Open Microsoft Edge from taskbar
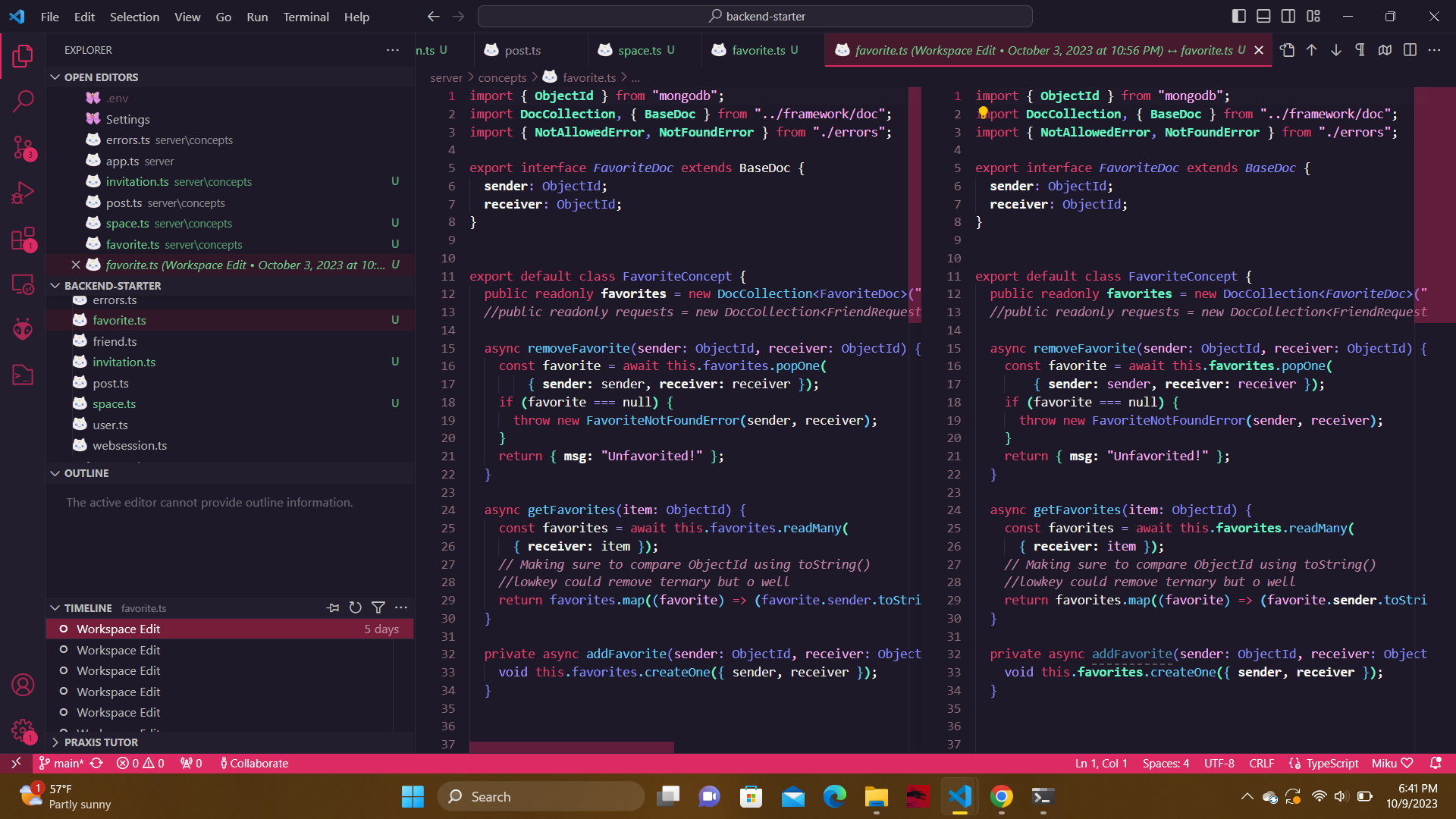This screenshot has width=1456, height=819. pyautogui.click(x=834, y=797)
